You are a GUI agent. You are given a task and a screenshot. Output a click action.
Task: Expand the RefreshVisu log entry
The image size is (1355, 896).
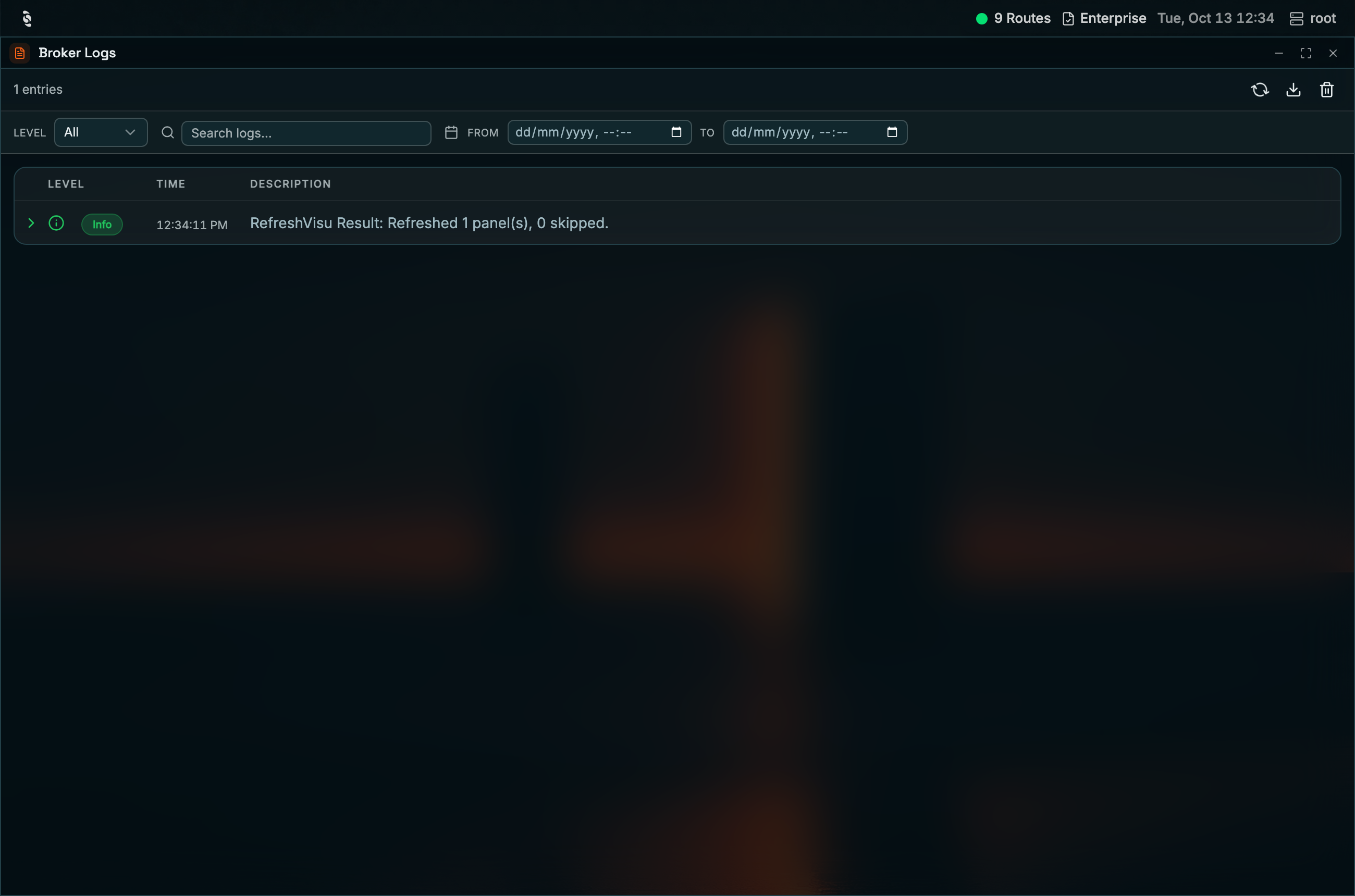pos(31,223)
